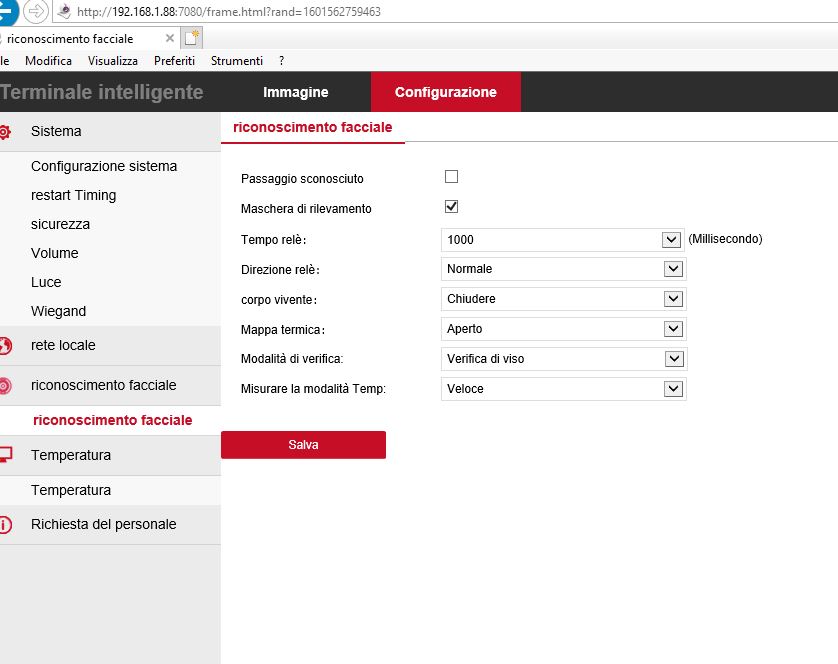Open the Wiegand settings page
This screenshot has width=838, height=664.
(x=58, y=311)
